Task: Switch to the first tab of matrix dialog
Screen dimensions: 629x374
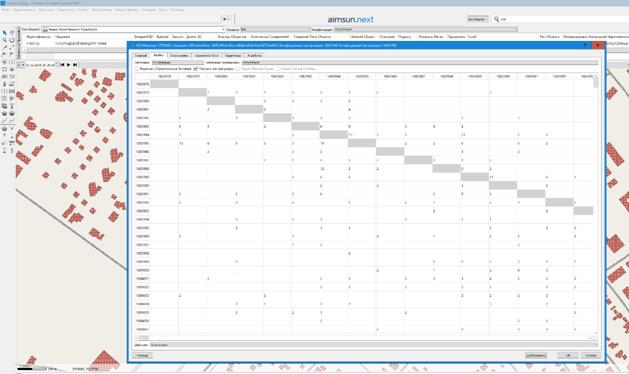Action: [141, 55]
